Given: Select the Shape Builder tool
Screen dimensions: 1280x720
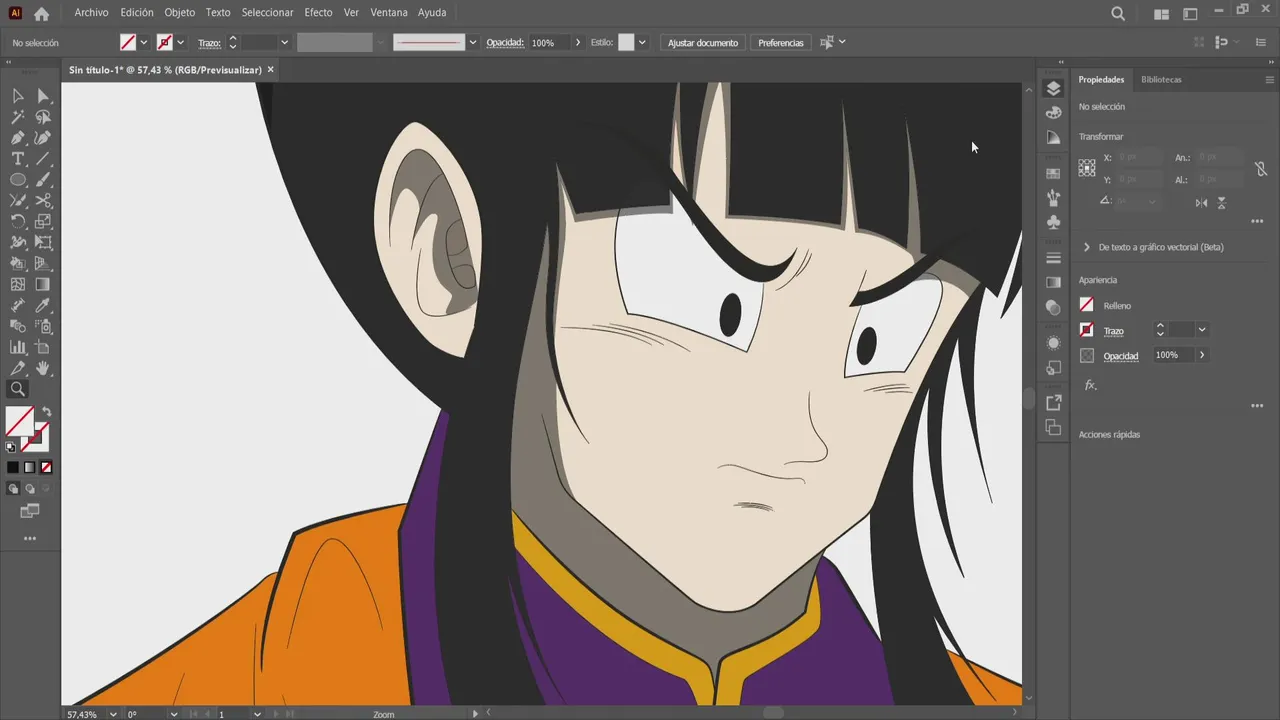Looking at the screenshot, I should [x=18, y=264].
